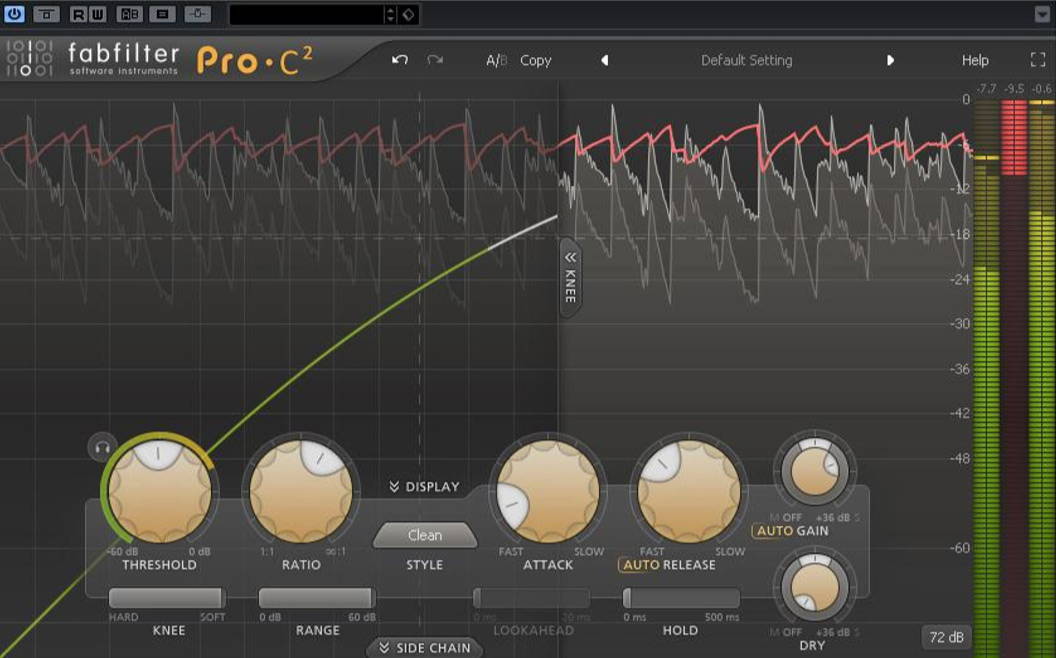
Task: Click the Lookahead slider
Action: (532, 597)
